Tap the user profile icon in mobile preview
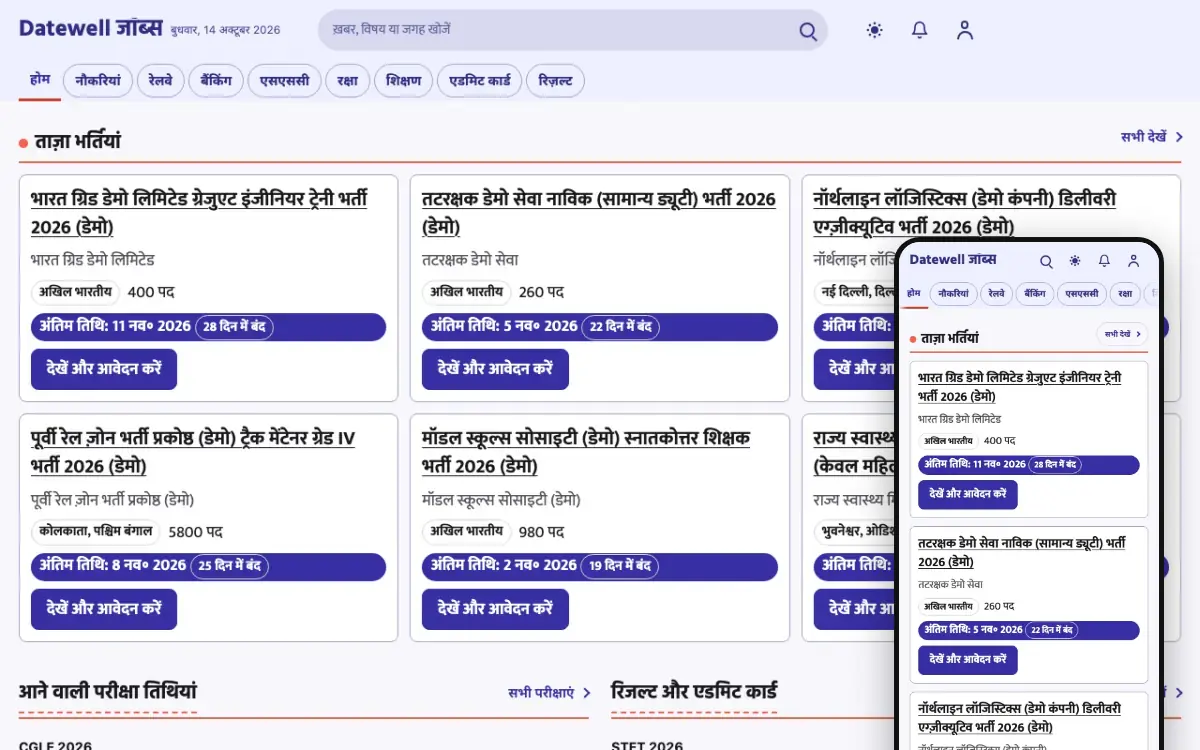This screenshot has height=750, width=1200. [1133, 261]
